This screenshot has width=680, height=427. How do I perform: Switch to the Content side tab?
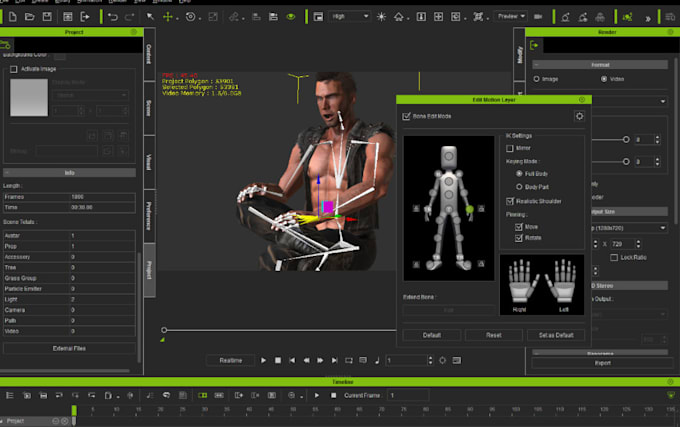(x=149, y=54)
